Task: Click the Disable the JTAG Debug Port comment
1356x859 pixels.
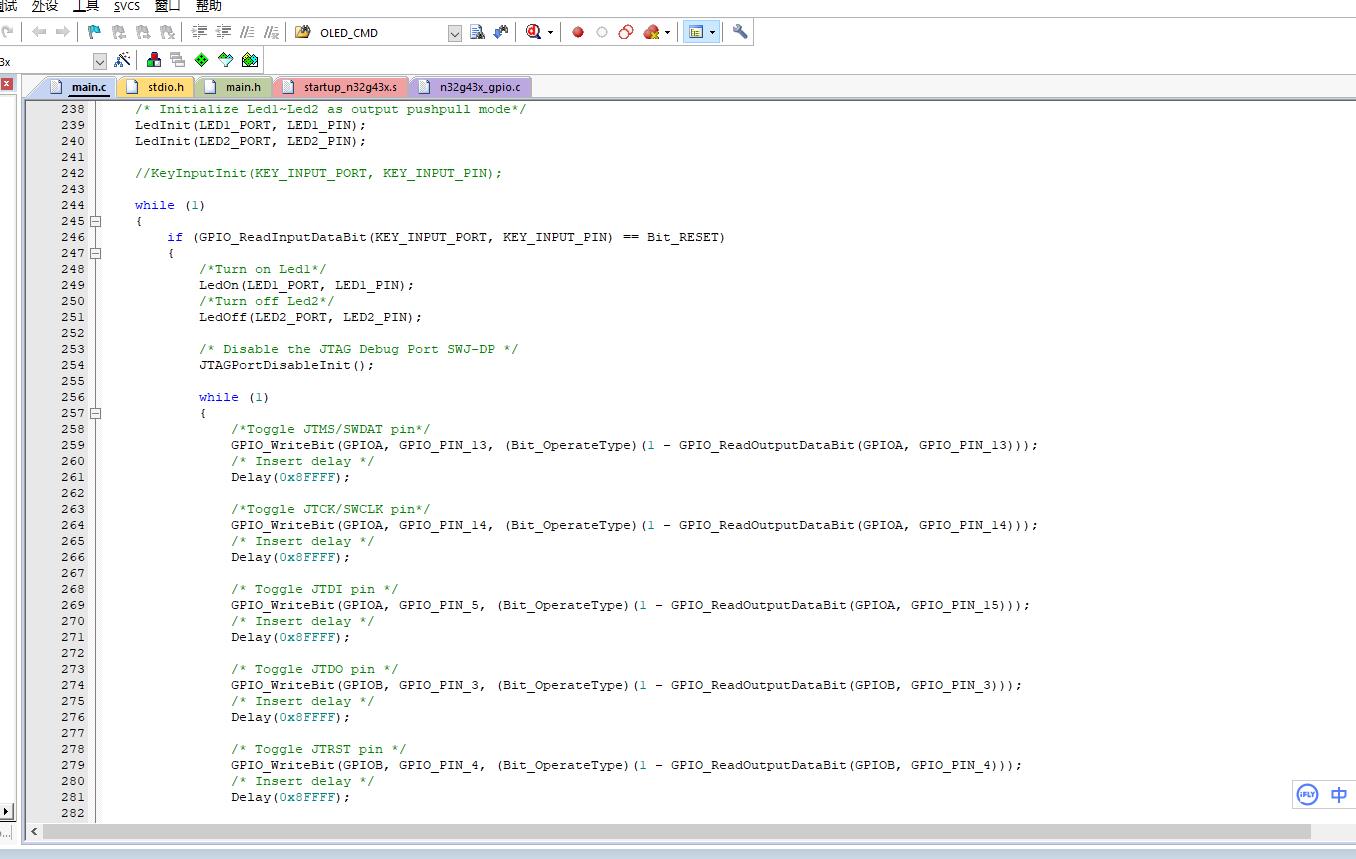Action: 358,349
